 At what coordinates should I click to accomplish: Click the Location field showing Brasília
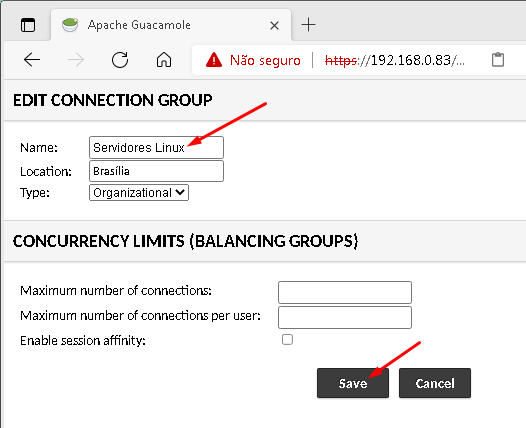click(x=156, y=171)
